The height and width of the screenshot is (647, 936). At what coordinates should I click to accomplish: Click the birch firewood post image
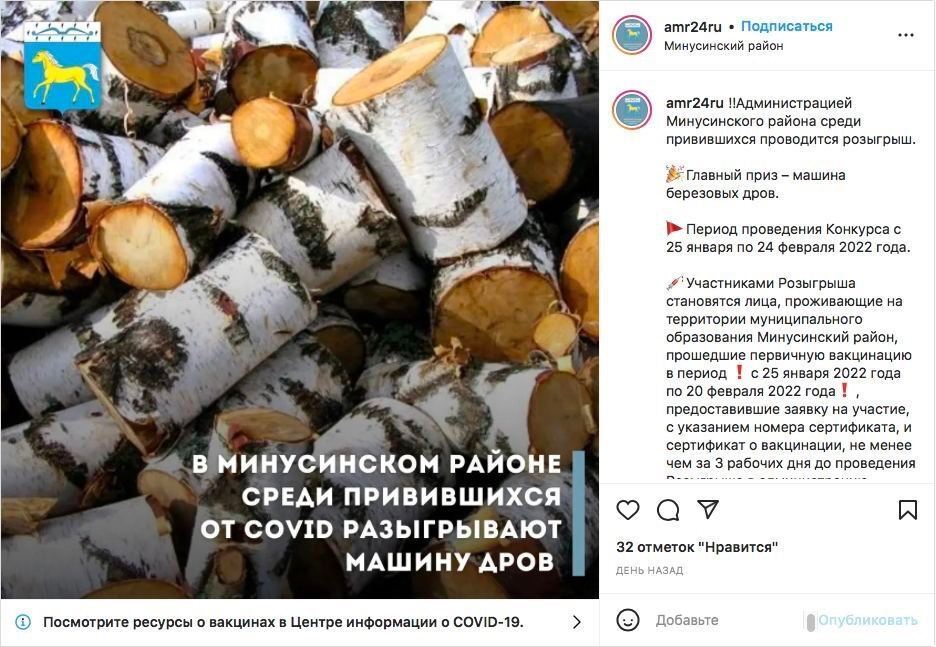300,300
